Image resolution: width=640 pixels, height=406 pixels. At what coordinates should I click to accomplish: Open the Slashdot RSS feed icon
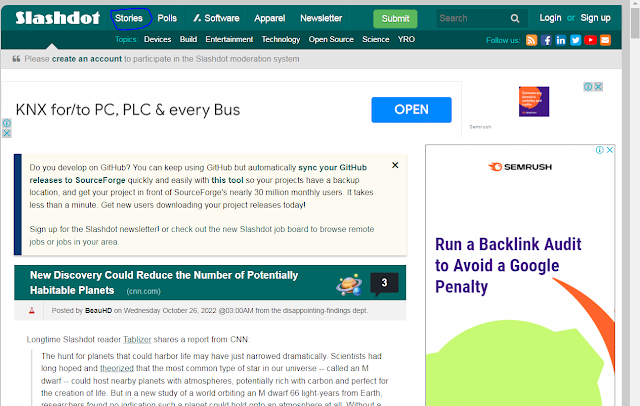pyautogui.click(x=531, y=40)
